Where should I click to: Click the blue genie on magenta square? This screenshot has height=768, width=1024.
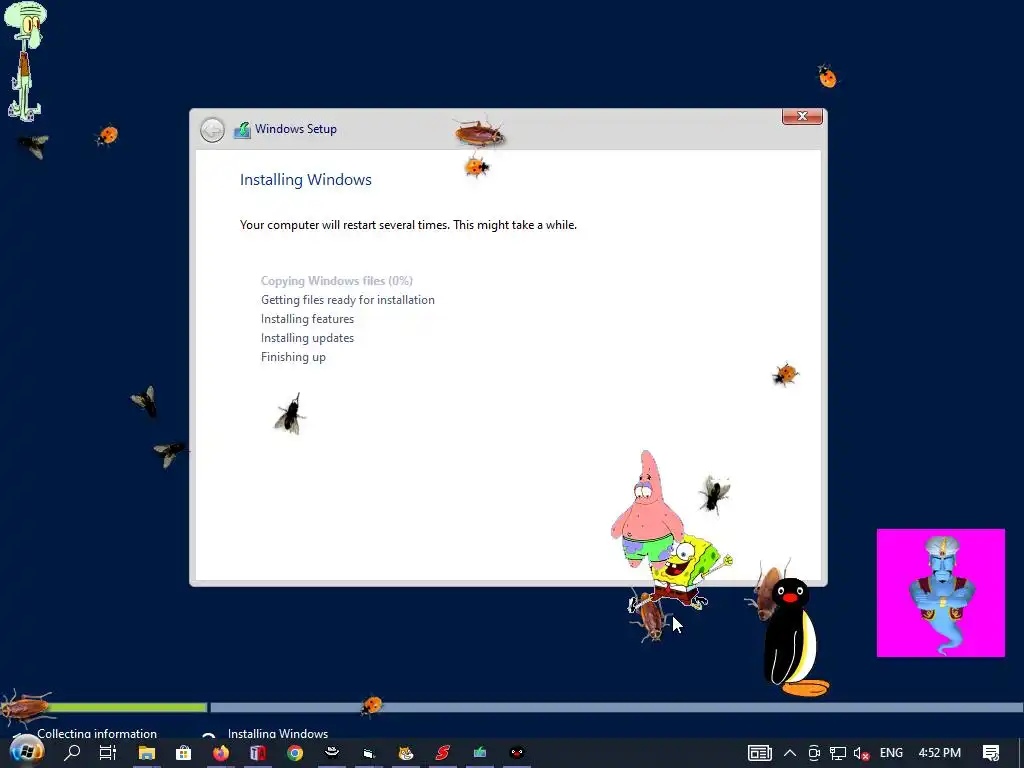point(940,593)
